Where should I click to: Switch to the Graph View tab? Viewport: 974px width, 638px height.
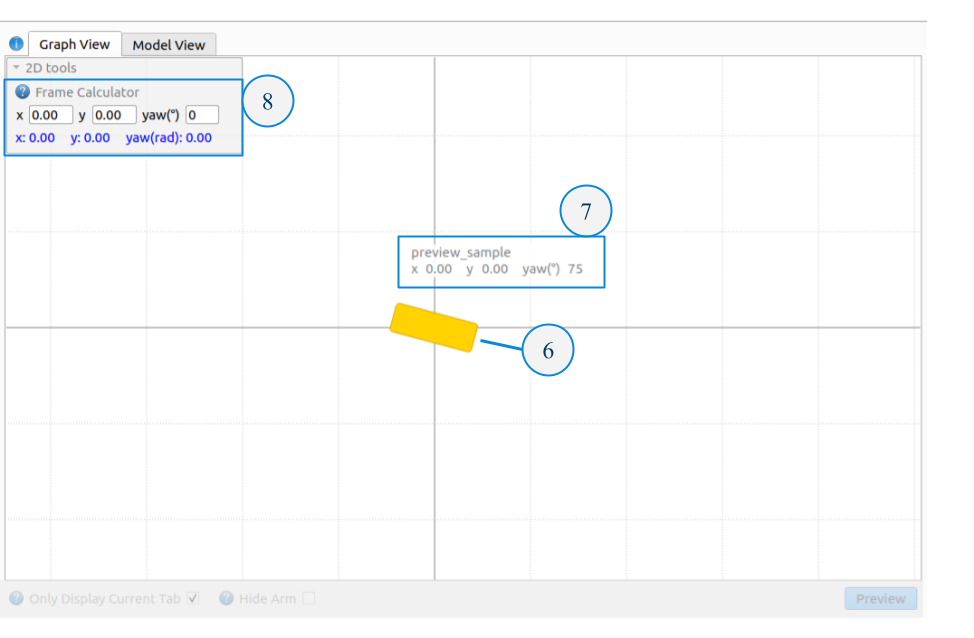tap(74, 44)
